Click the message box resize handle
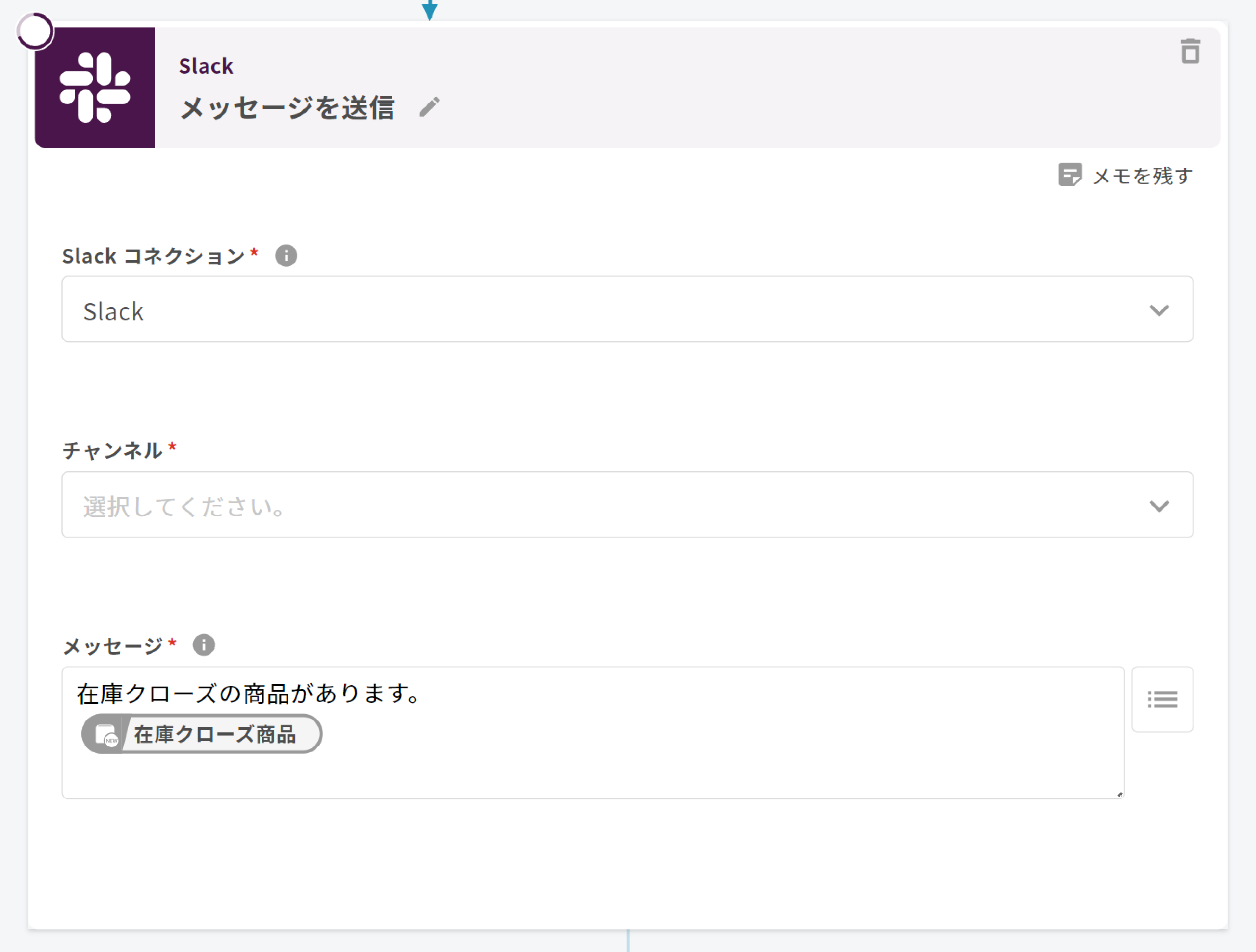1256x952 pixels. 1119,794
